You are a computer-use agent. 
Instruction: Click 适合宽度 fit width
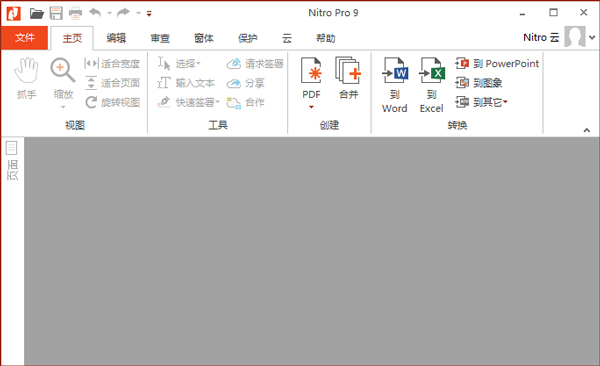pyautogui.click(x=112, y=64)
